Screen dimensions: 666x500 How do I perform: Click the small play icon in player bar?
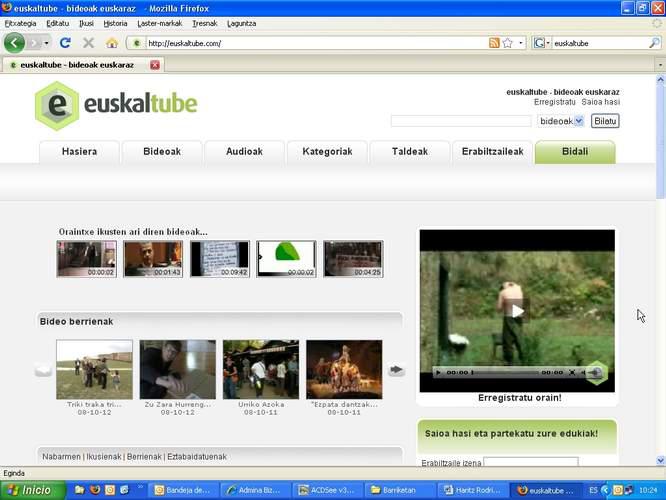pyautogui.click(x=438, y=373)
